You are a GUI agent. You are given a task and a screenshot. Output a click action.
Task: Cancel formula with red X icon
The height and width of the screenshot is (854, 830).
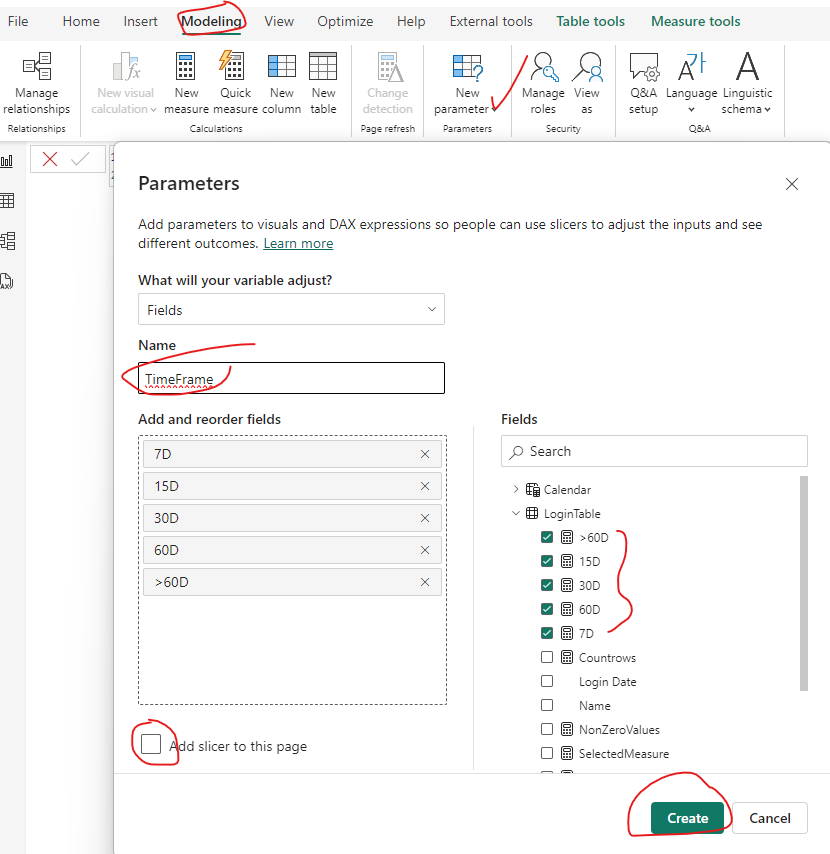50,159
